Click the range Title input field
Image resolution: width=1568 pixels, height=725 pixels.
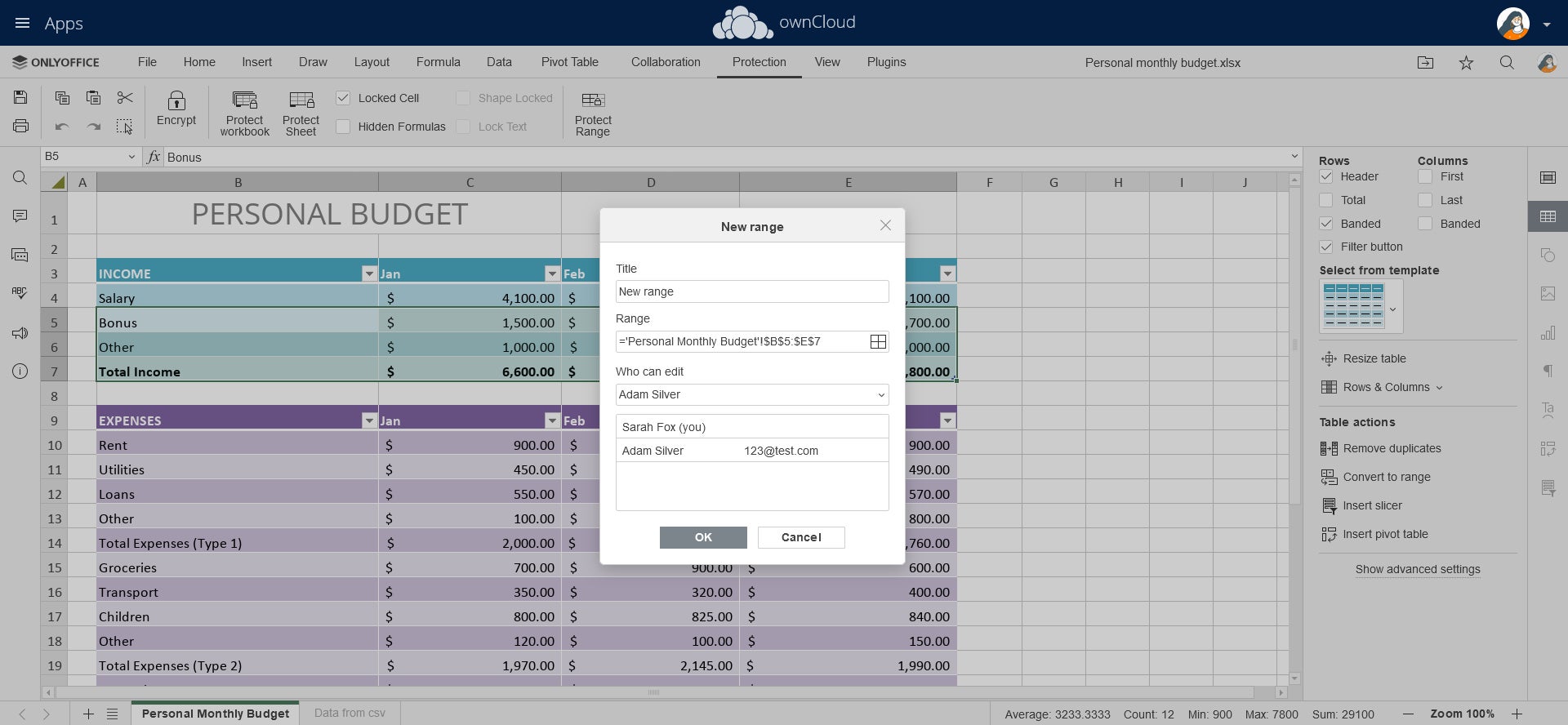tap(751, 291)
